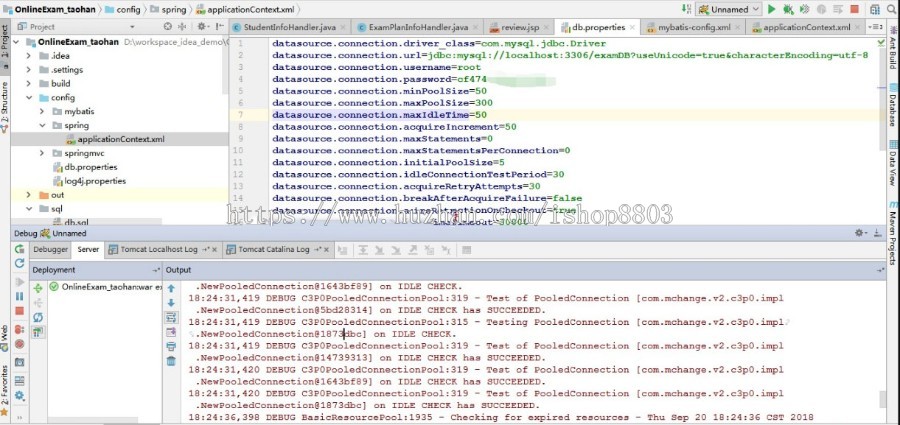Click Update application icon in Debug panel
The width and height of the screenshot is (900, 425).
coord(20,263)
